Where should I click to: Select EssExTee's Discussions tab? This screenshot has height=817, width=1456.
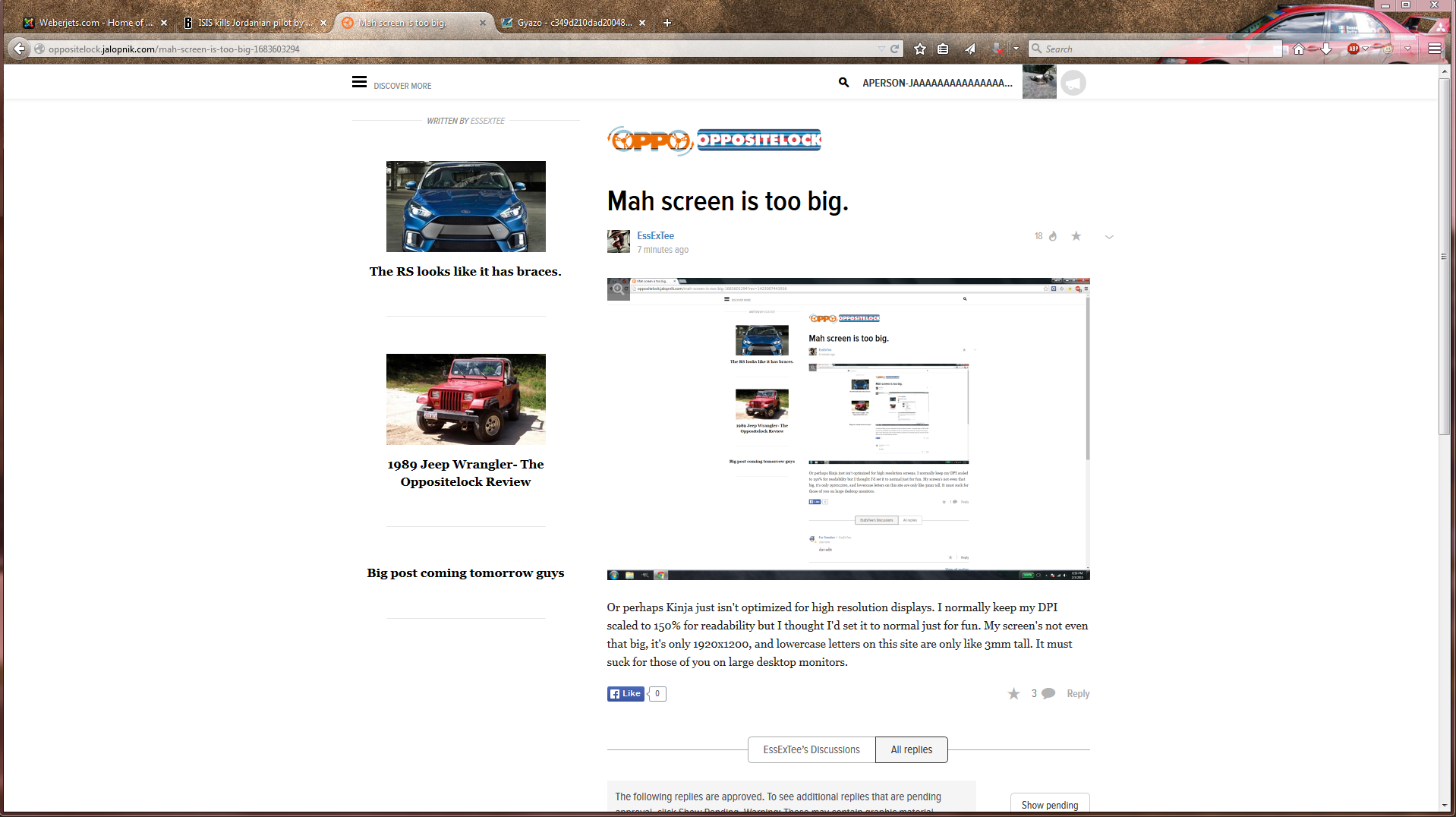812,749
